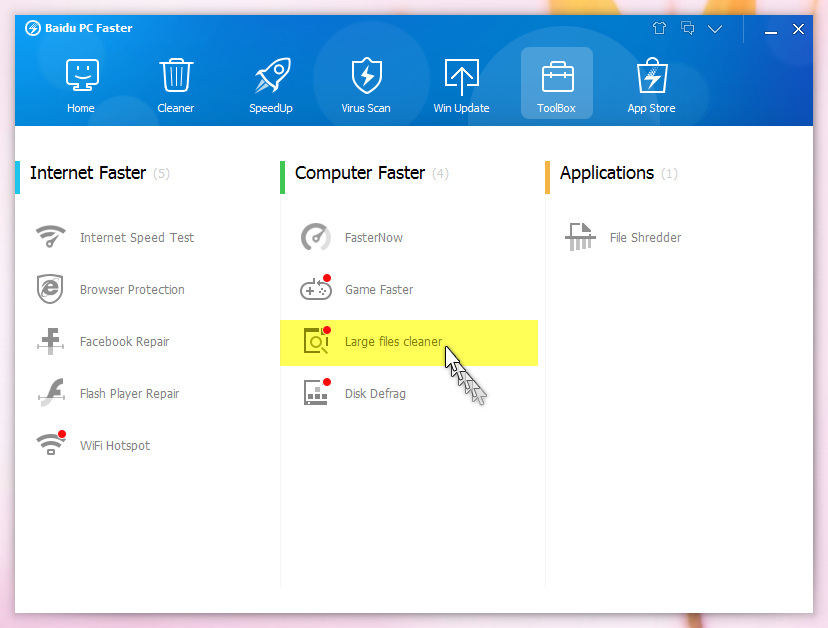Open the App Store bag icon
The width and height of the screenshot is (828, 628).
coord(652,75)
